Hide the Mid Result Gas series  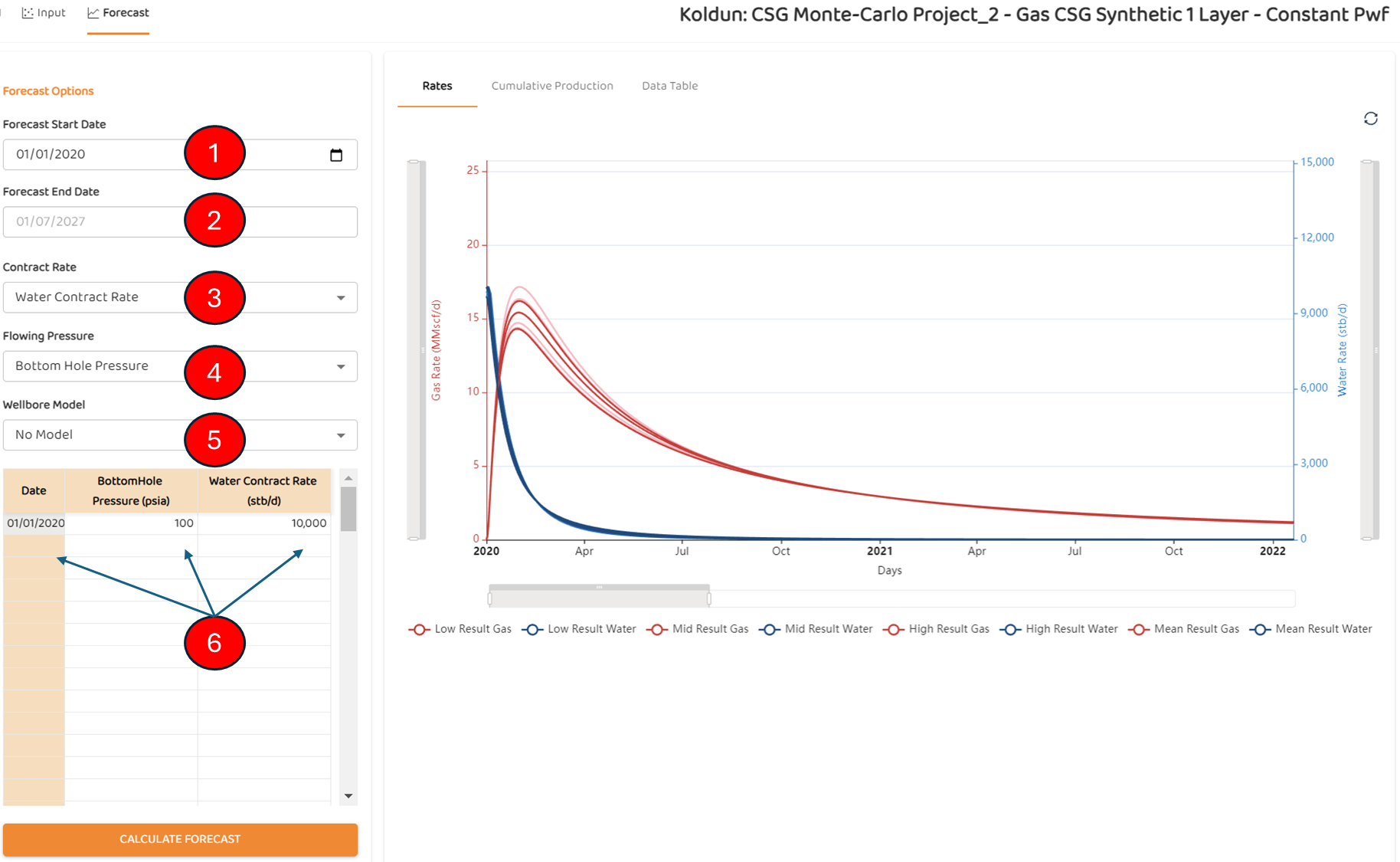coord(698,629)
